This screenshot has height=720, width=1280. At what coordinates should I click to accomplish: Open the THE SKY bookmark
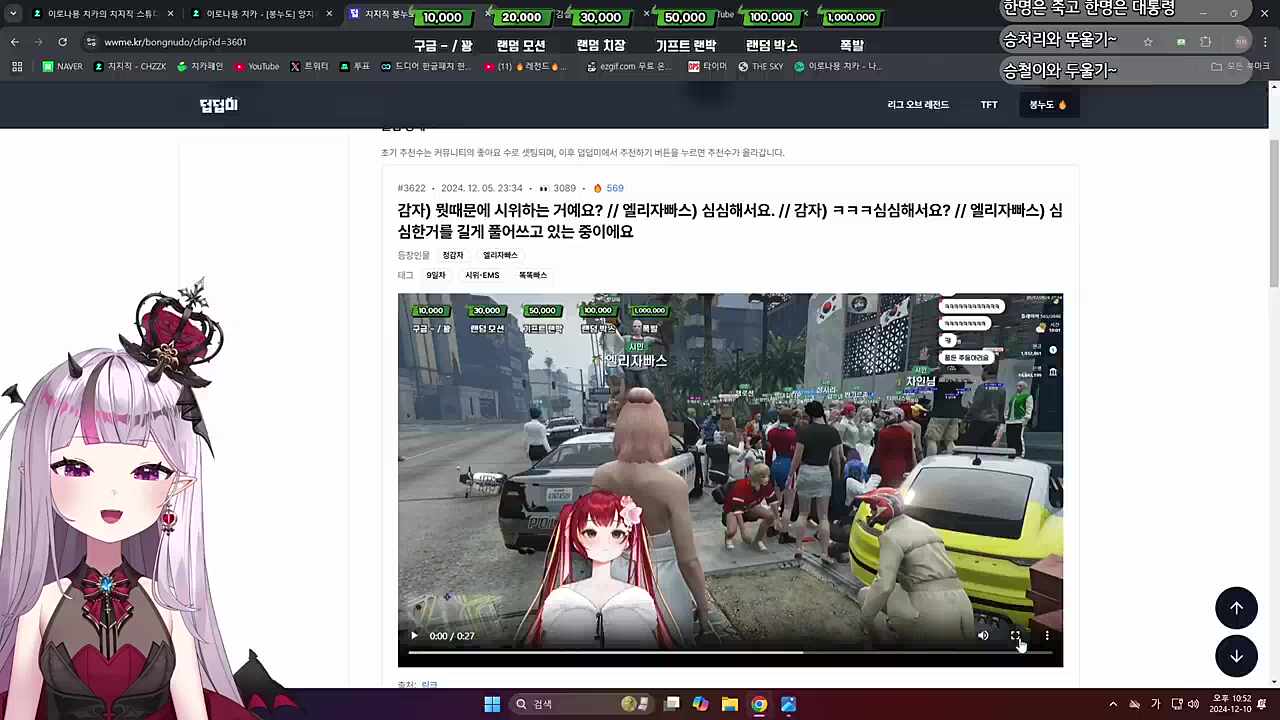(x=761, y=67)
